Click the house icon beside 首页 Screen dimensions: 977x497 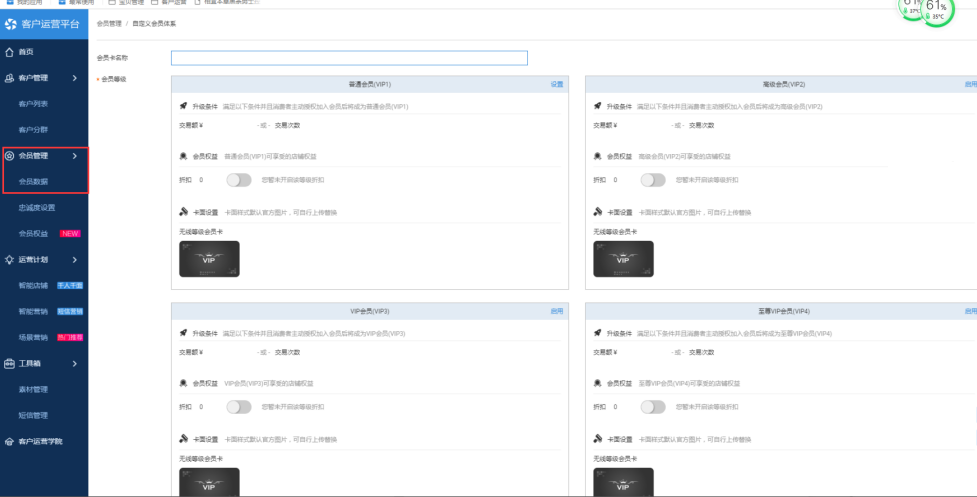pos(9,52)
